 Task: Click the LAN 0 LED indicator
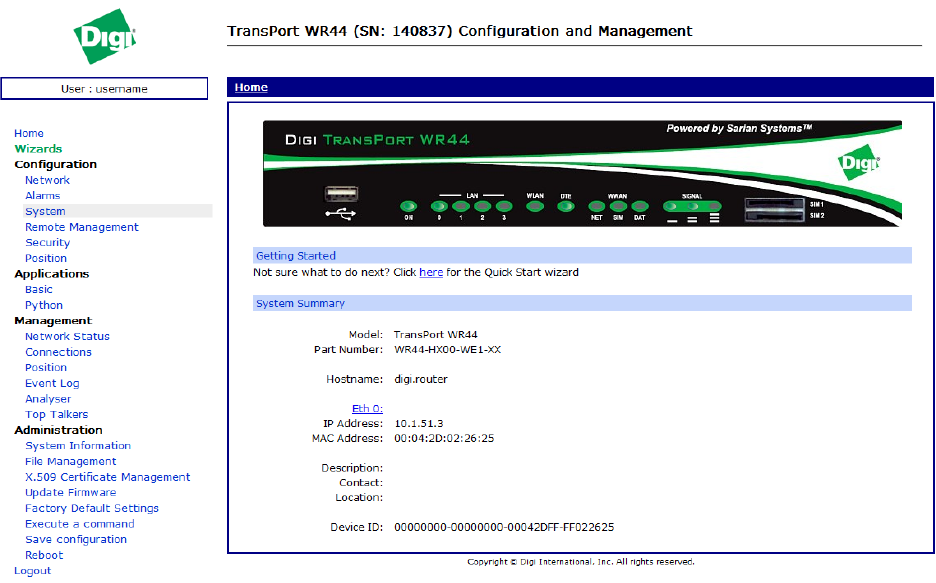point(439,206)
